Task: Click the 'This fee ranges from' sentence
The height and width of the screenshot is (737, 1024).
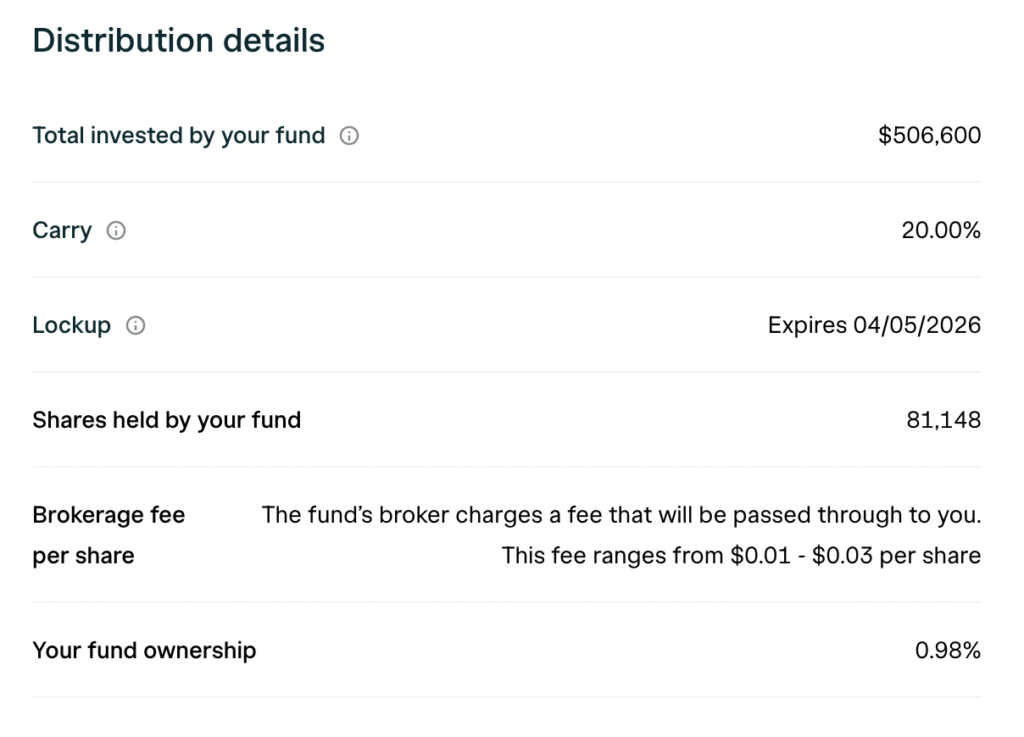Action: pos(610,556)
